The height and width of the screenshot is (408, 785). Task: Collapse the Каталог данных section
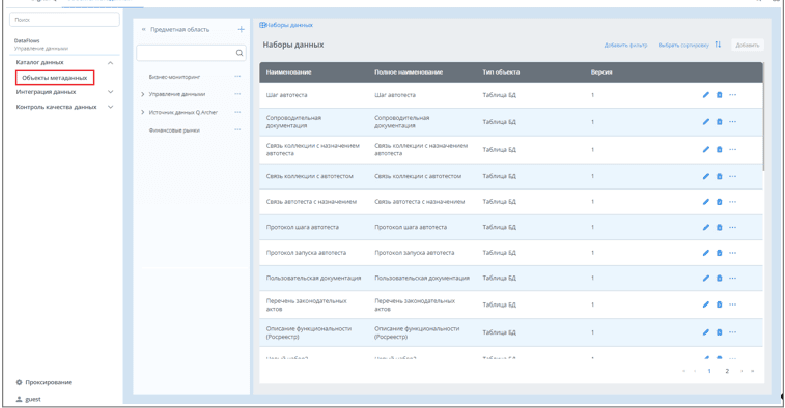[x=110, y=63]
